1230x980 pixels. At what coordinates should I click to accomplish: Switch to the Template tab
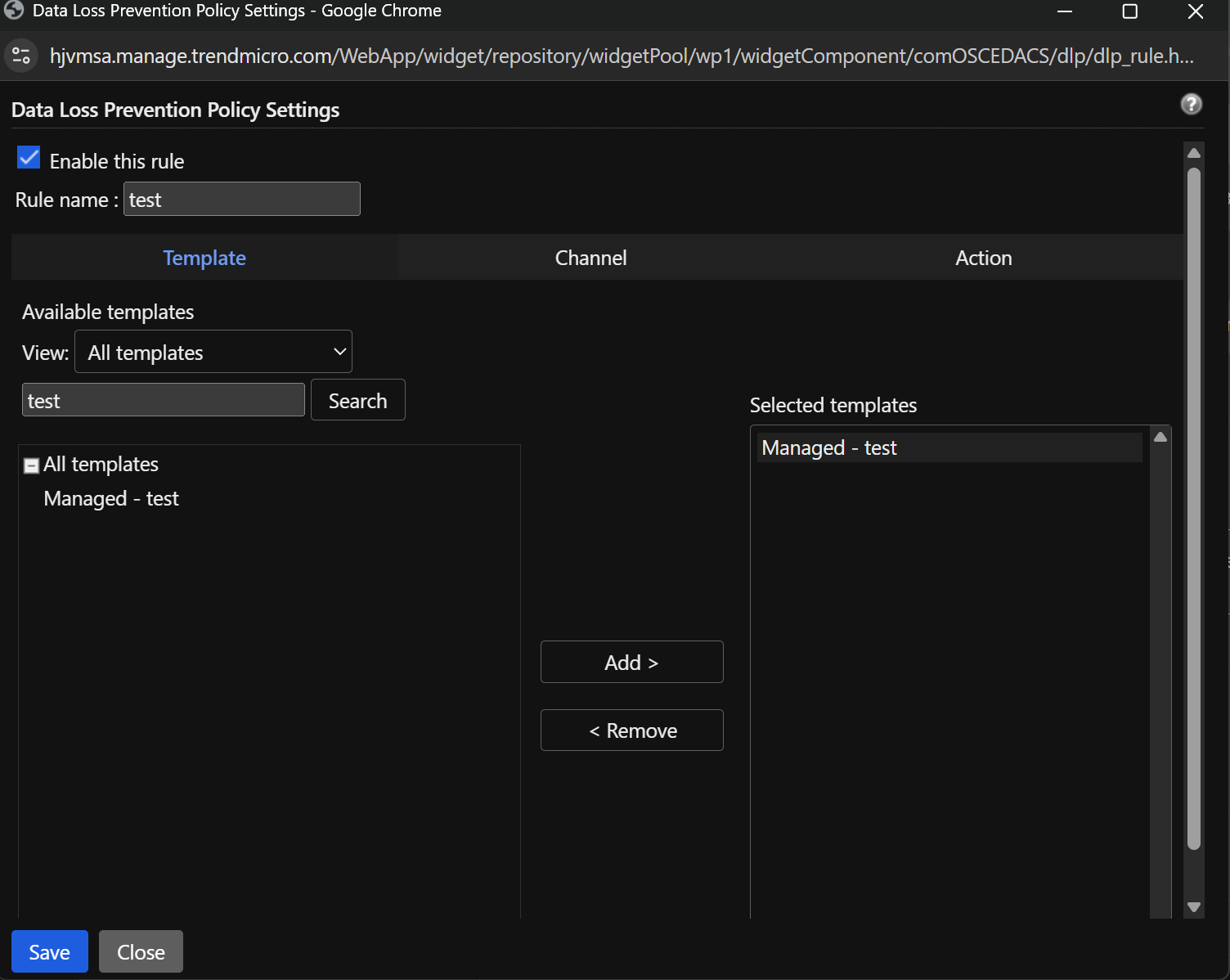(x=204, y=258)
